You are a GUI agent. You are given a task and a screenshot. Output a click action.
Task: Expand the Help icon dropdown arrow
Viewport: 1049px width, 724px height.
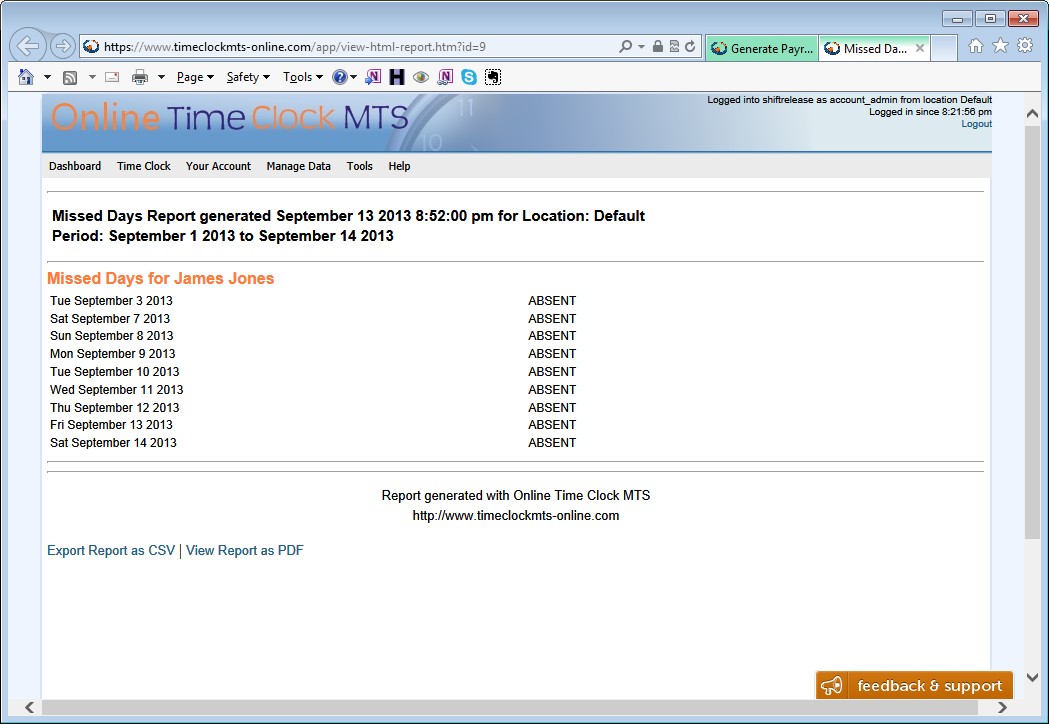pos(353,77)
